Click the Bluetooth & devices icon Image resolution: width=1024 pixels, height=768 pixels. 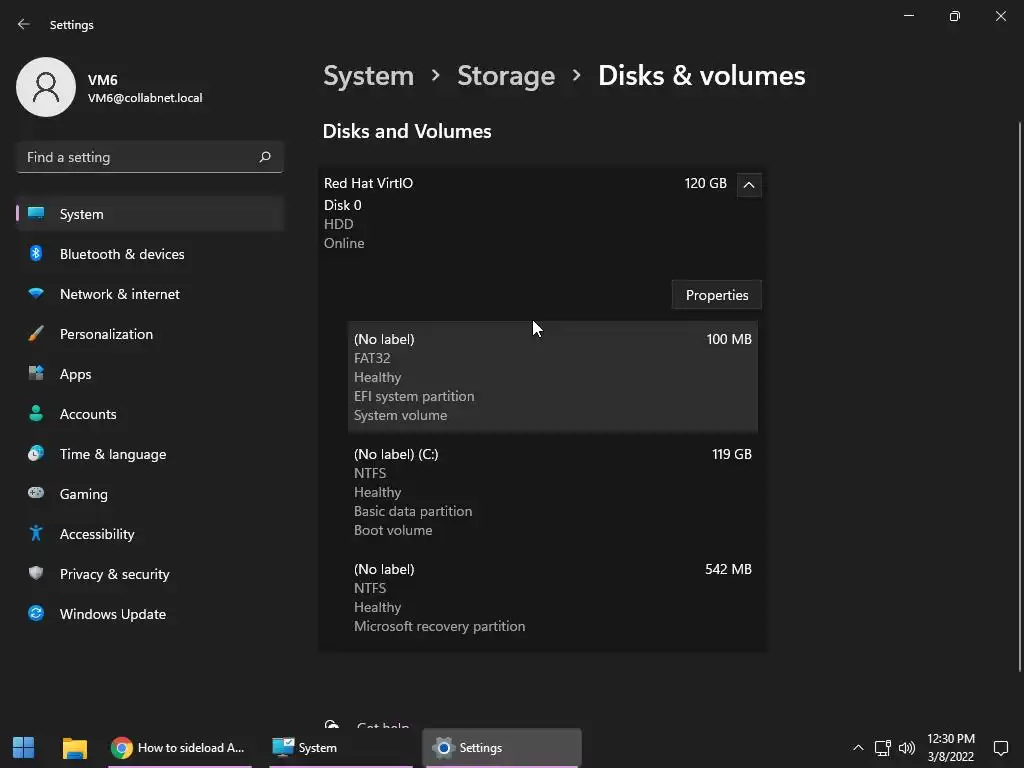[36, 254]
